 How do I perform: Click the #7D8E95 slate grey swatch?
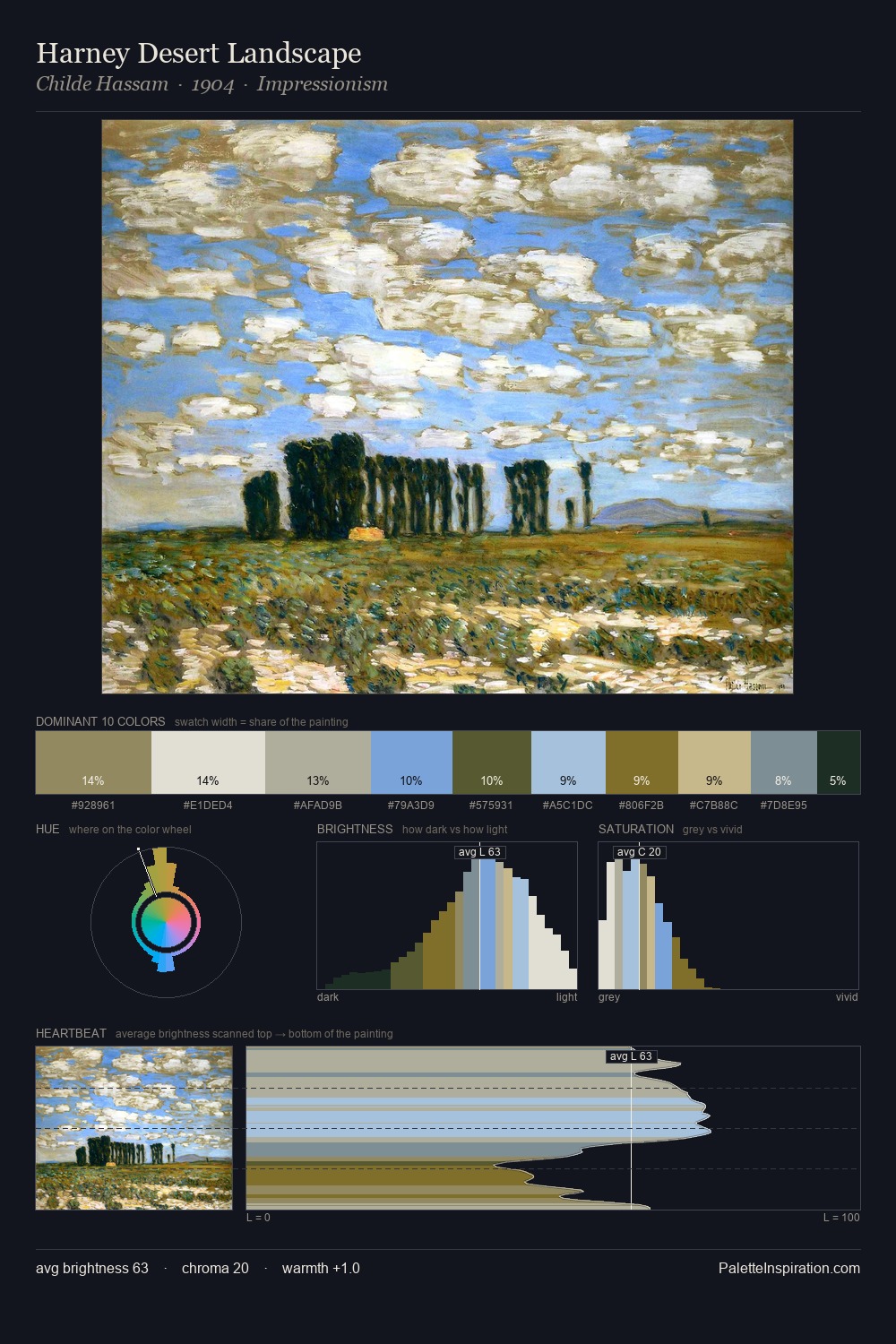[x=784, y=762]
